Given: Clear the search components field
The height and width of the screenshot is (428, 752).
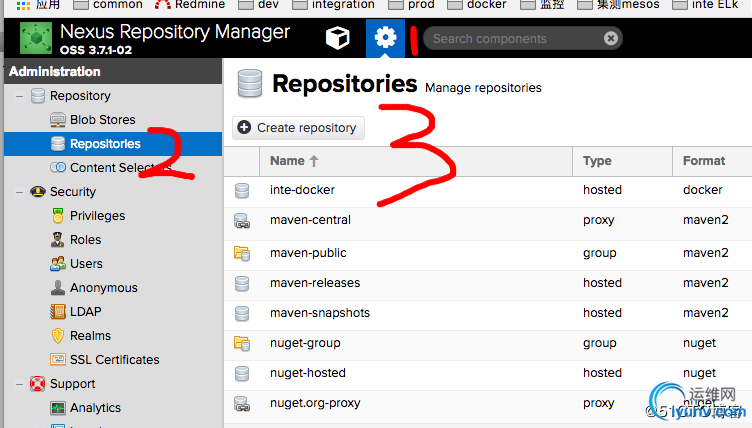Looking at the screenshot, I should (611, 38).
